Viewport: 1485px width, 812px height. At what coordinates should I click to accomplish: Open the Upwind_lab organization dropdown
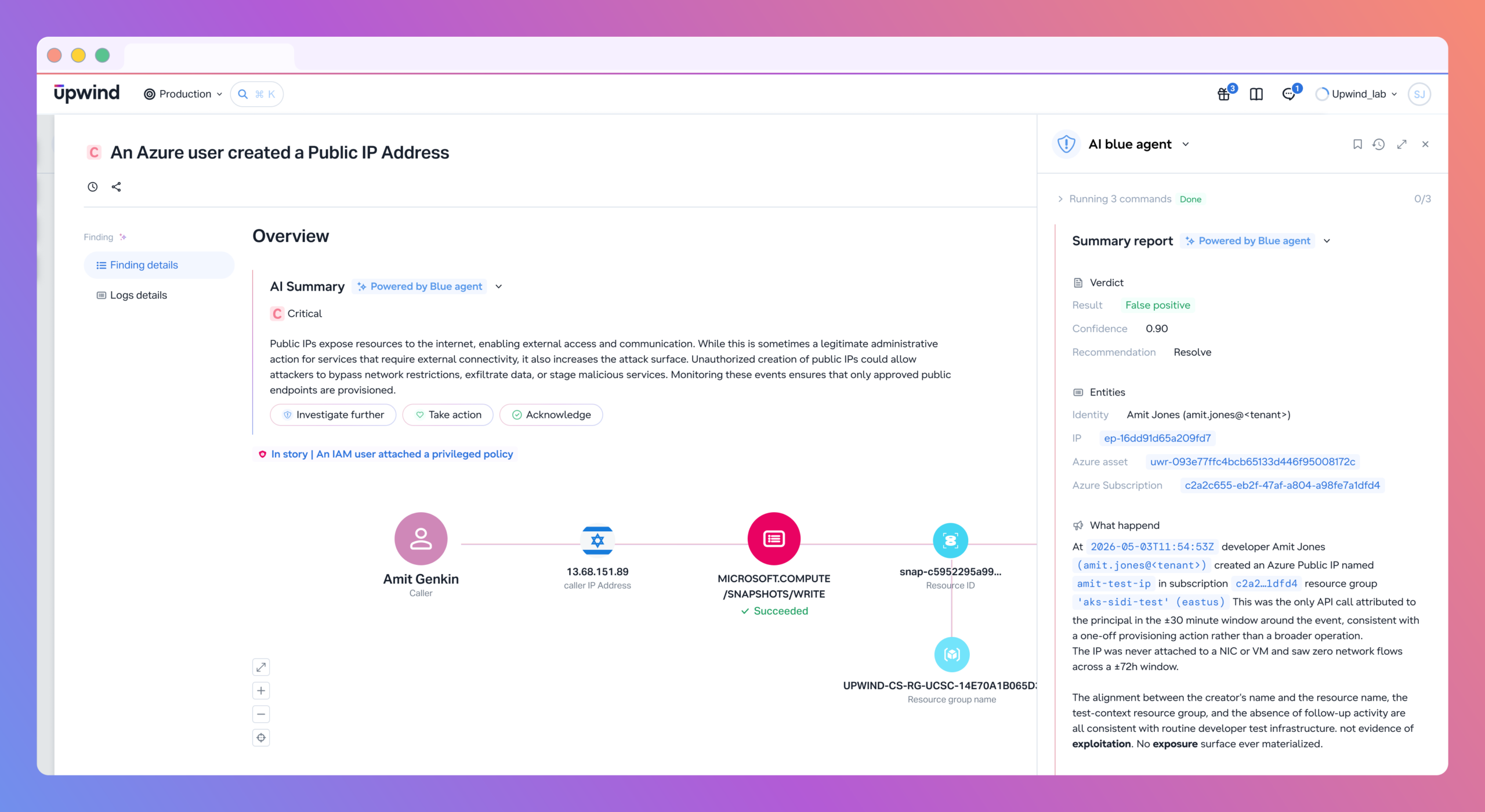coord(1357,94)
